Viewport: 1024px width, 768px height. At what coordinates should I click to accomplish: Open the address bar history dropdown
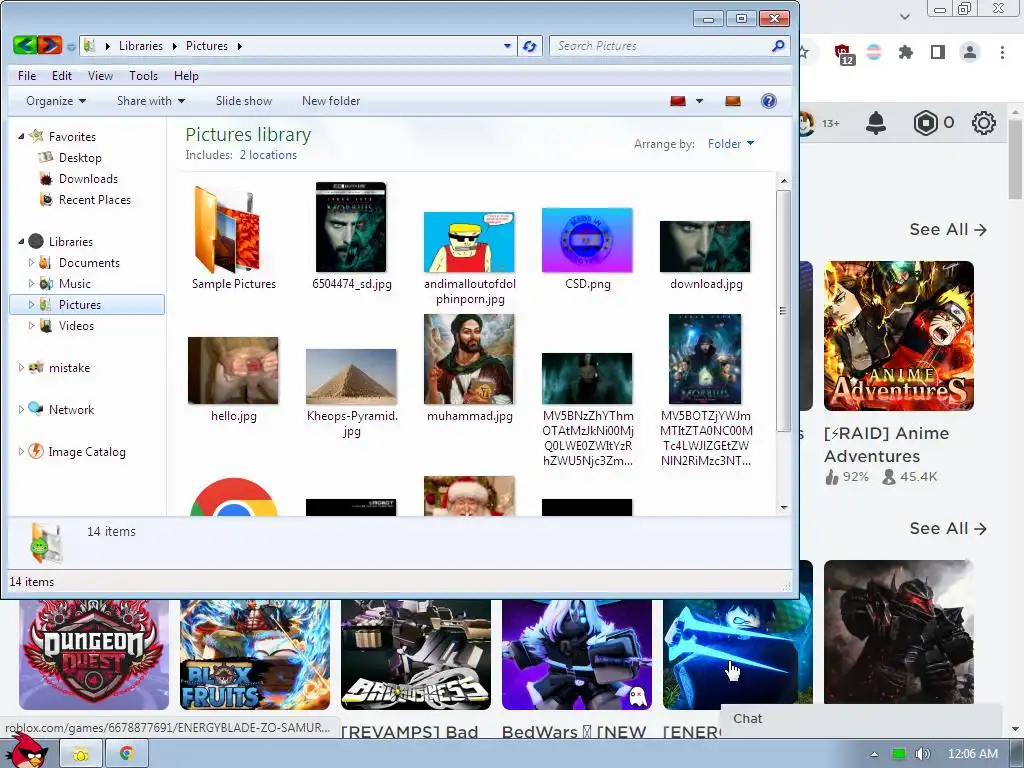tap(507, 46)
